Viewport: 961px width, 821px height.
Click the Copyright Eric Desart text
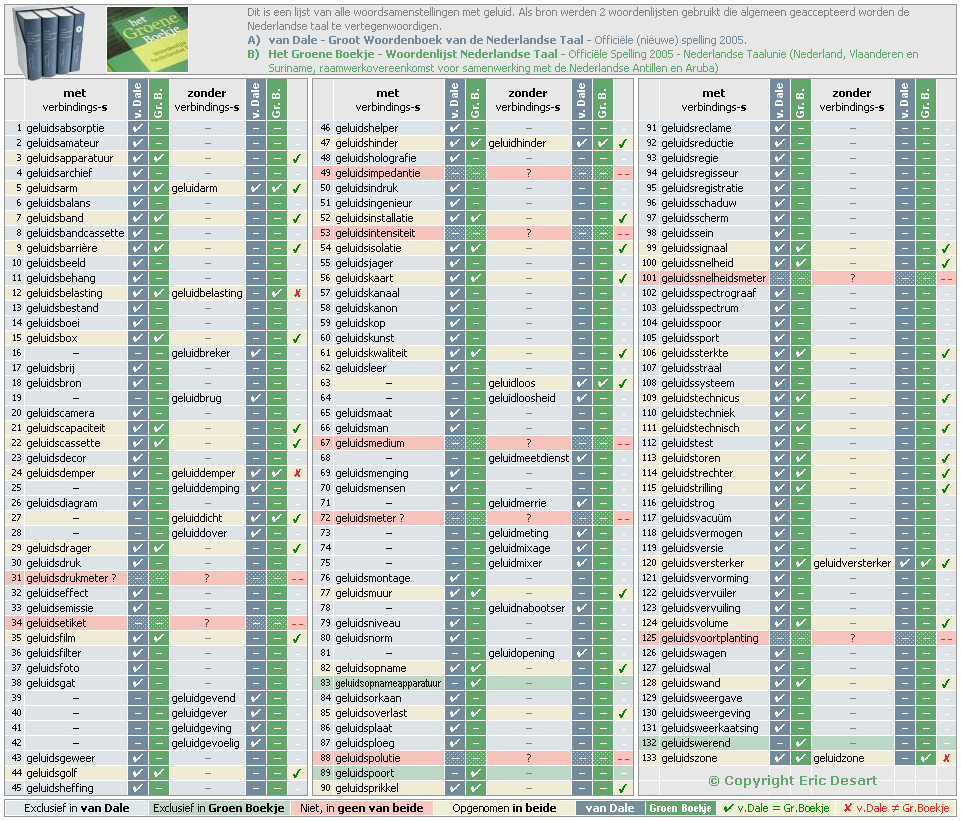pyautogui.click(x=791, y=780)
